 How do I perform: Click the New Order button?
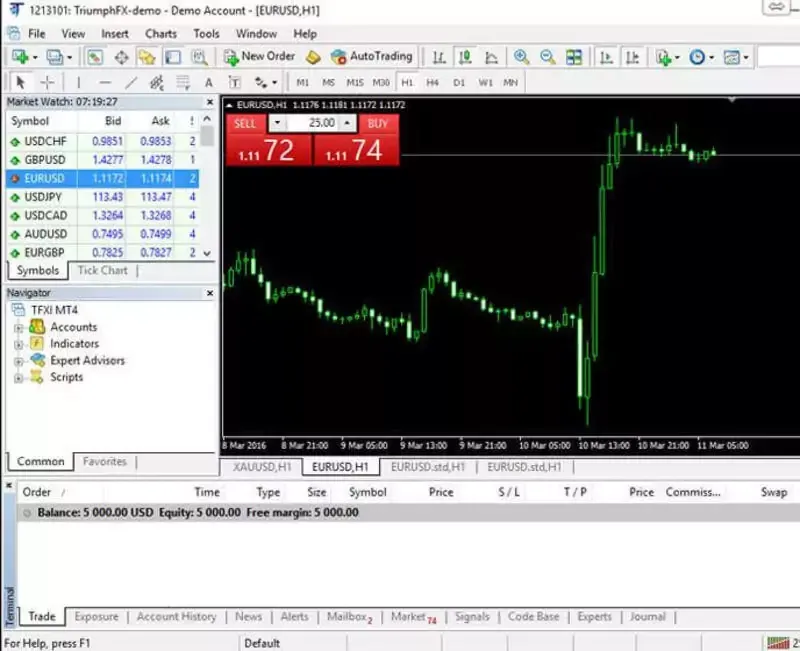(x=260, y=57)
